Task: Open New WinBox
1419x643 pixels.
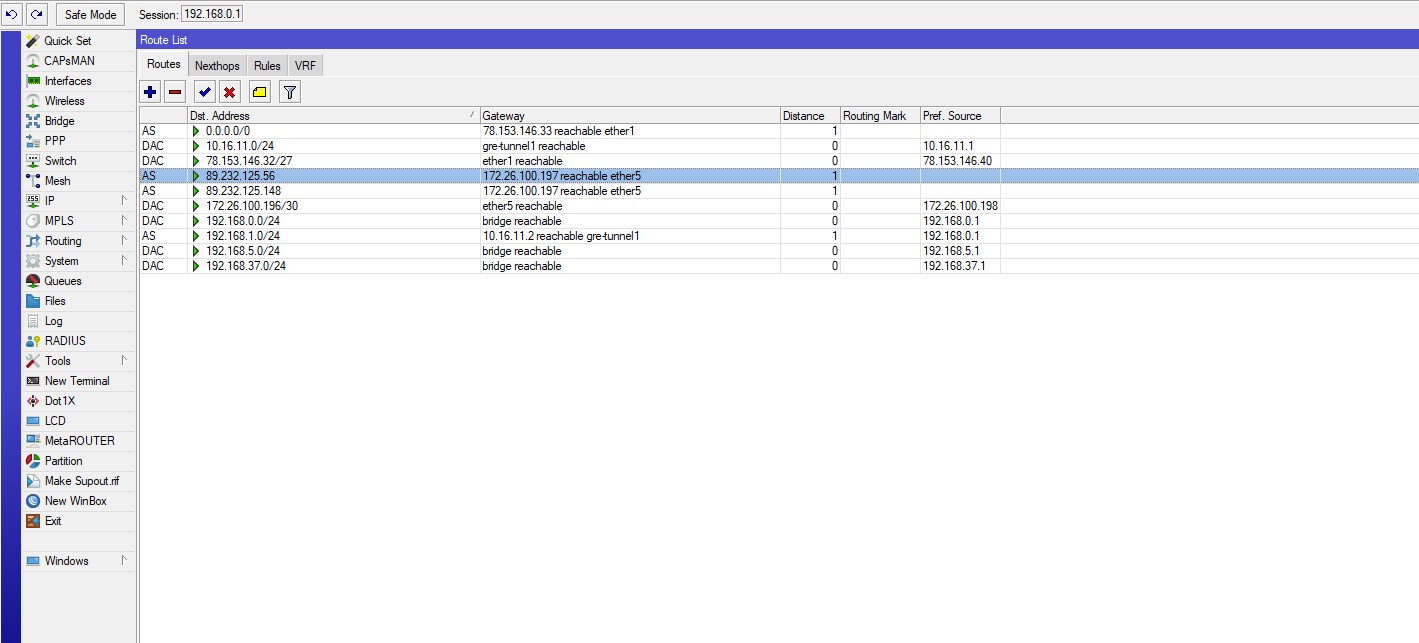Action: [x=75, y=501]
